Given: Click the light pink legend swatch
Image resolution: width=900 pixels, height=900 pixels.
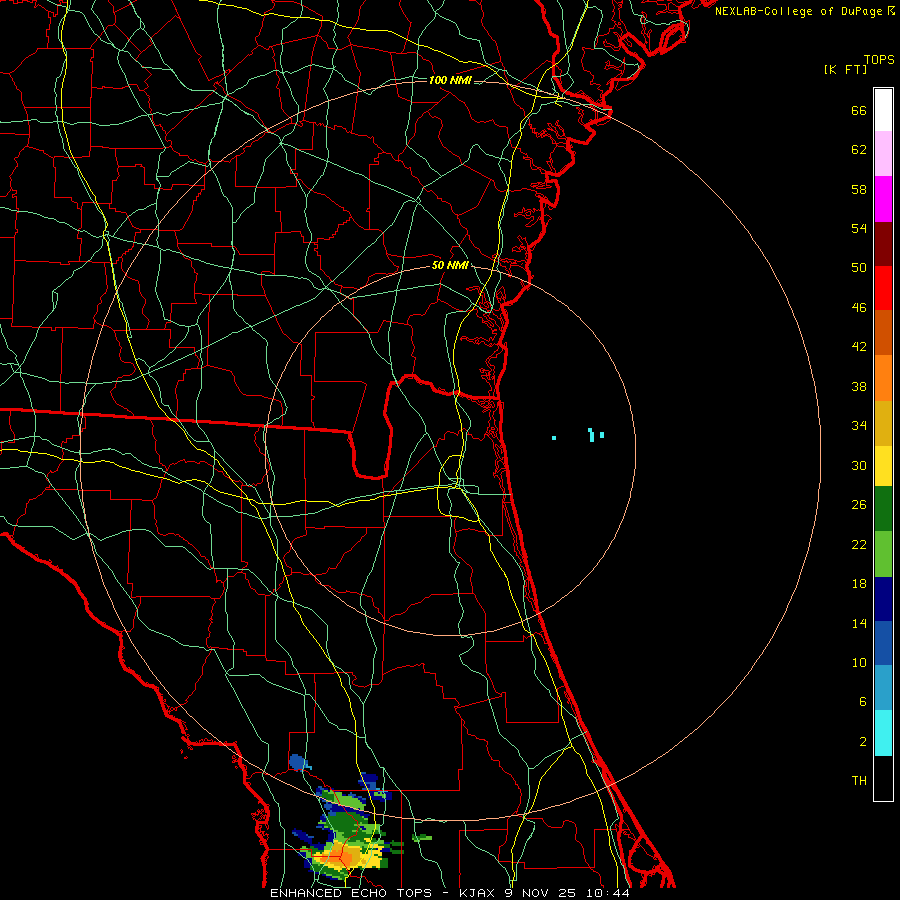Looking at the screenshot, I should pyautogui.click(x=883, y=153).
